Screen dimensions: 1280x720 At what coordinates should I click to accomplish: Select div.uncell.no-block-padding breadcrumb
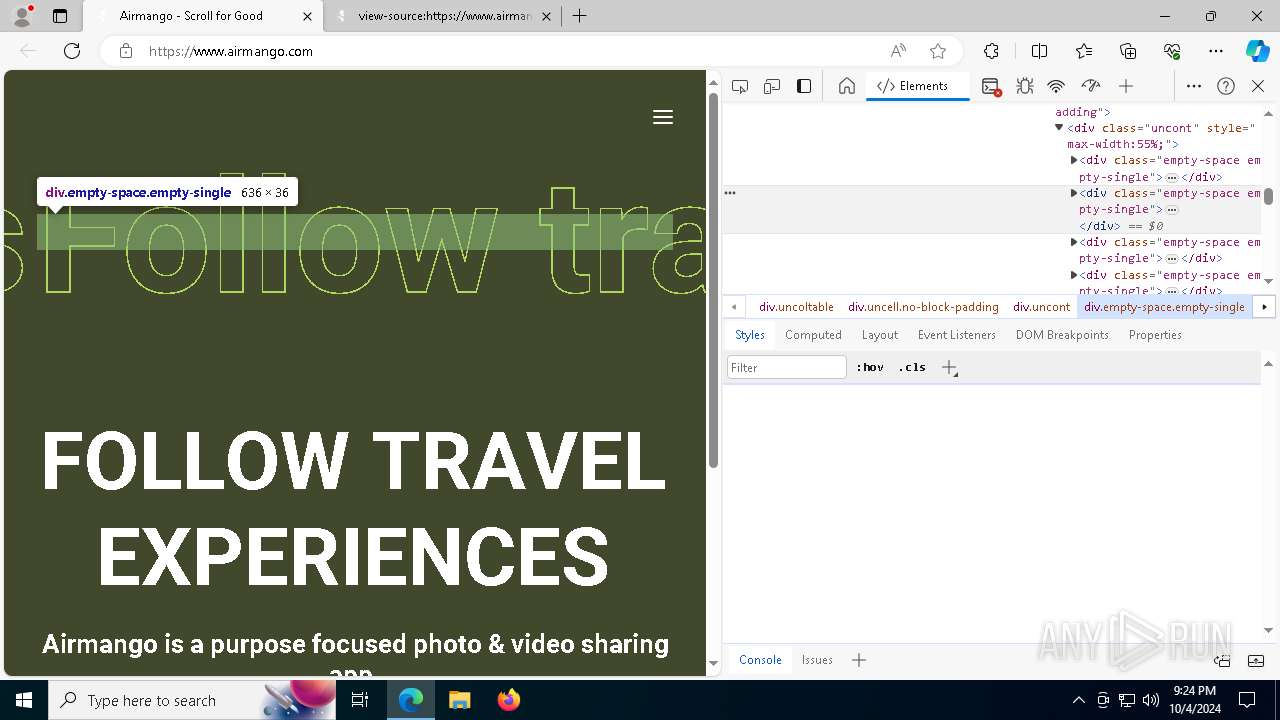(923, 307)
